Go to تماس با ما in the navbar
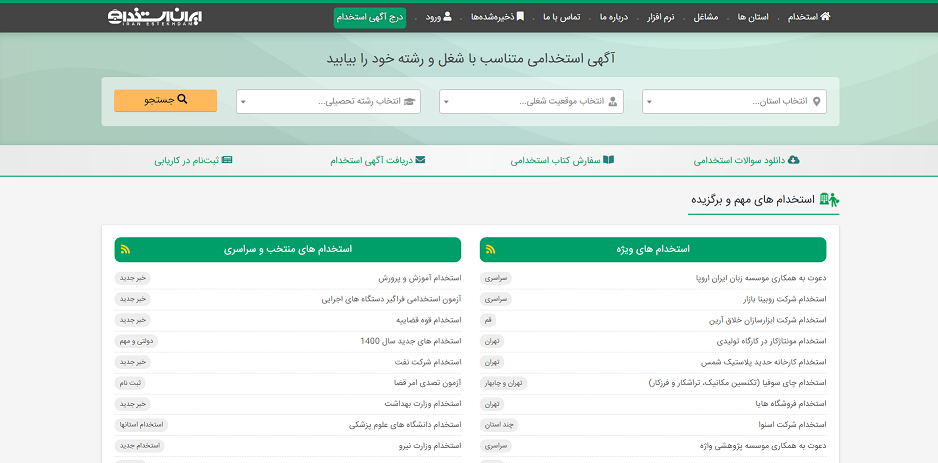 [x=562, y=17]
